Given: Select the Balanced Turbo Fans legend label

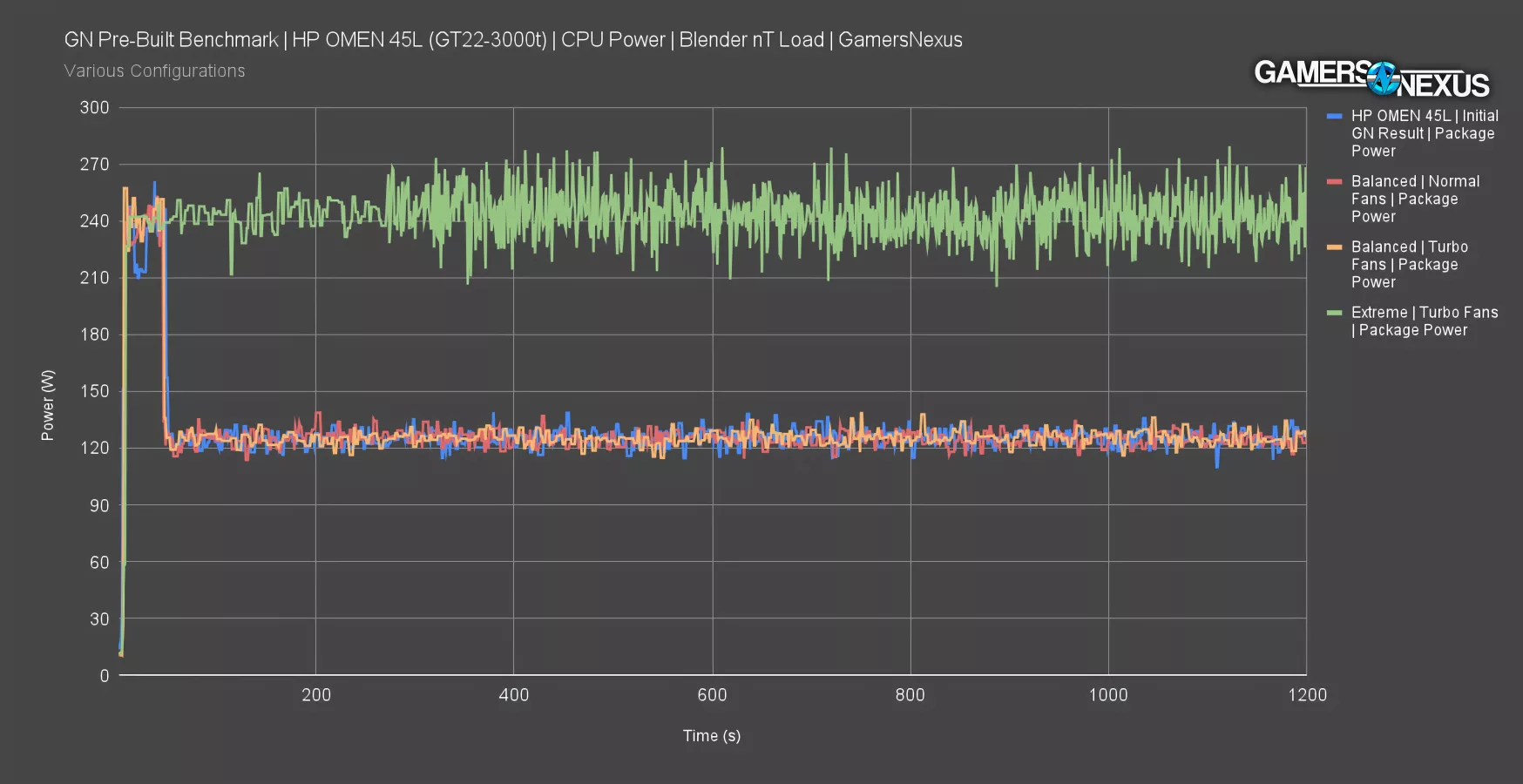Looking at the screenshot, I should point(1409,264).
